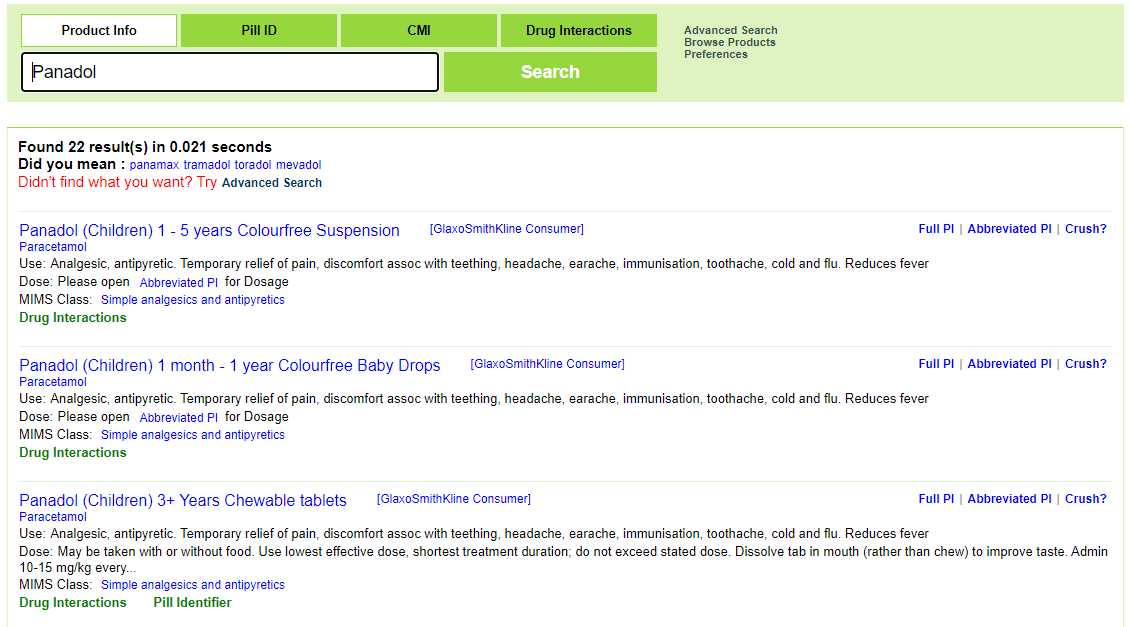
Task: Click inside the Panadol search field
Action: tap(230, 71)
